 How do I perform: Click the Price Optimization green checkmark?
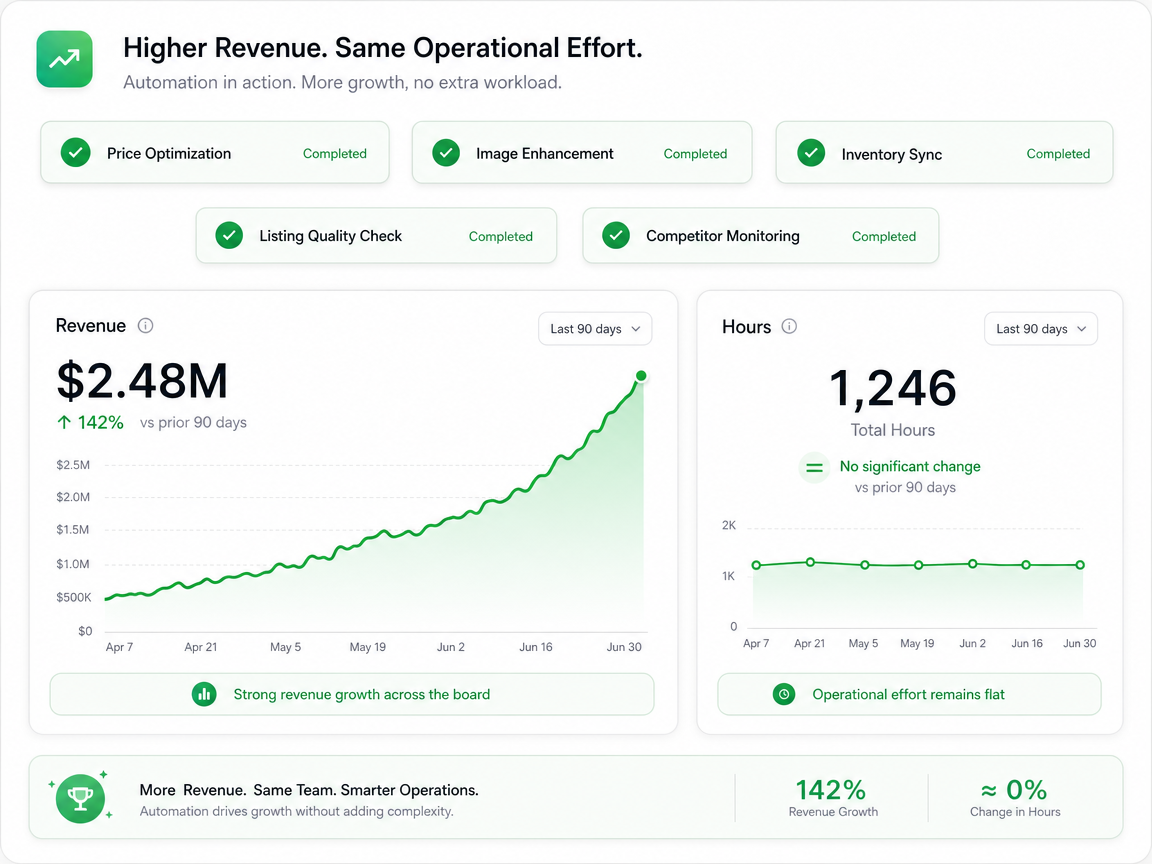pos(76,153)
